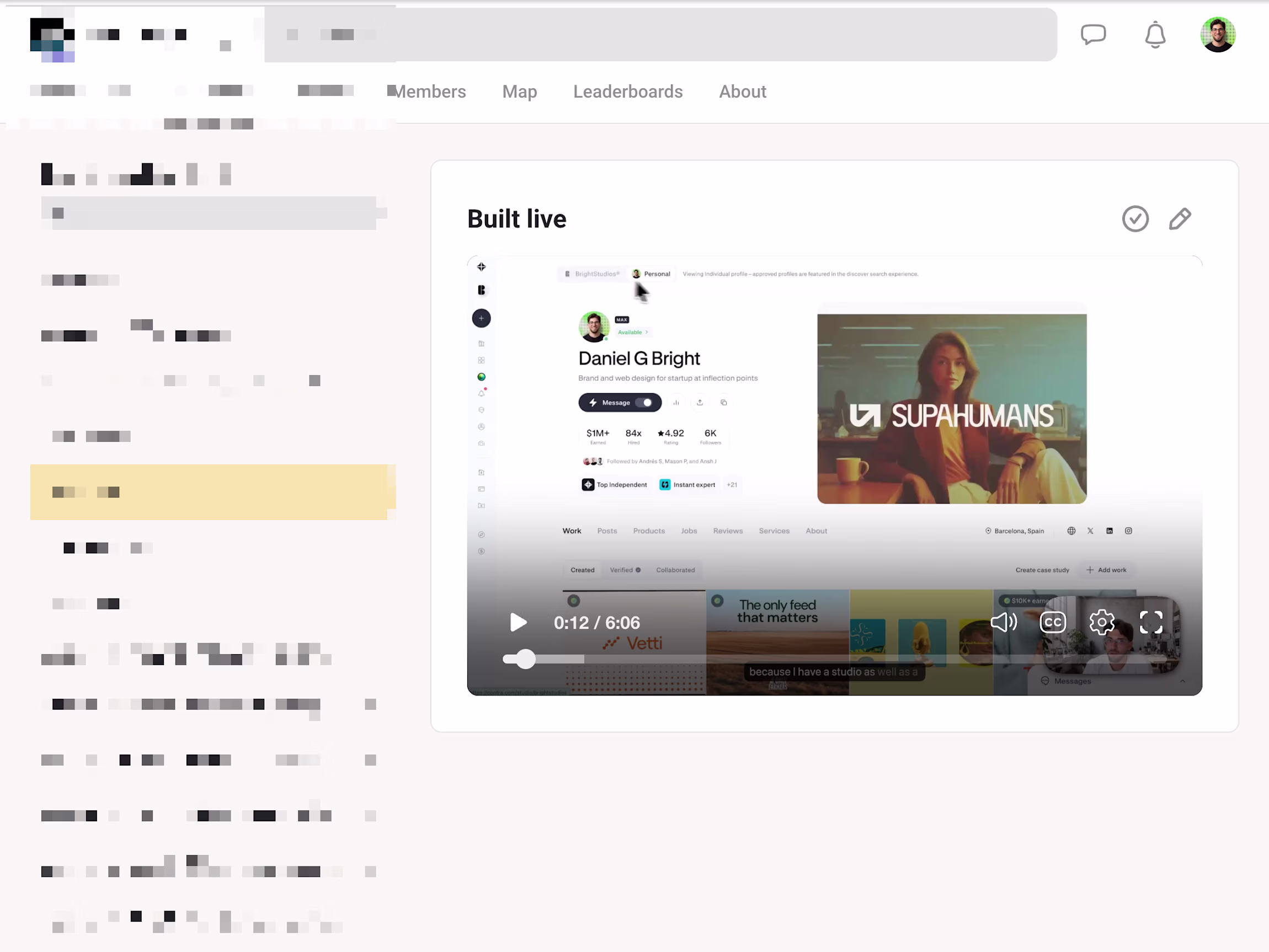Switch to the Members tab
Screen dimensions: 1269x952
click(430, 92)
